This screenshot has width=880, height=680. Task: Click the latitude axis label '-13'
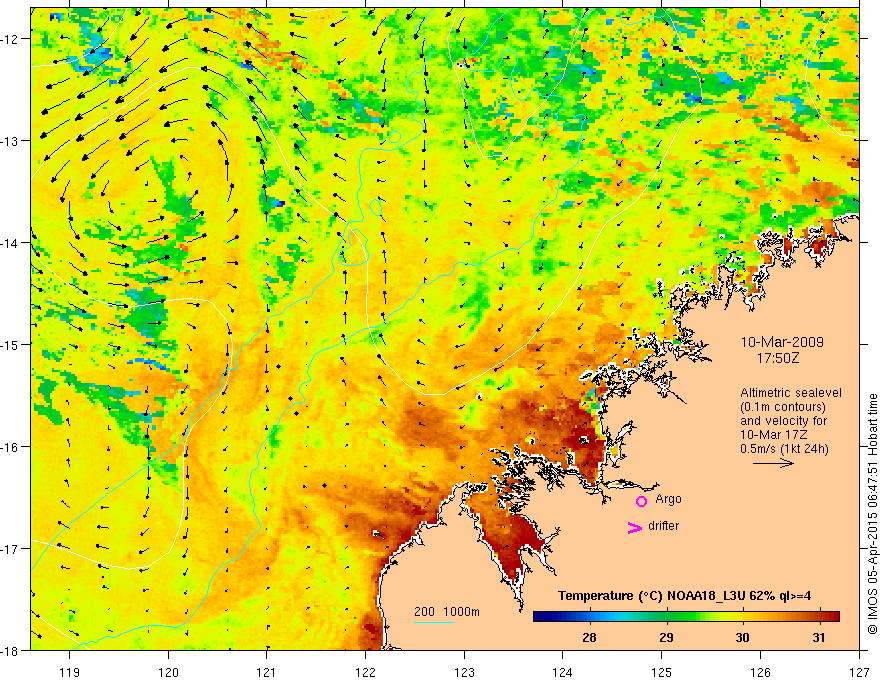[11, 141]
